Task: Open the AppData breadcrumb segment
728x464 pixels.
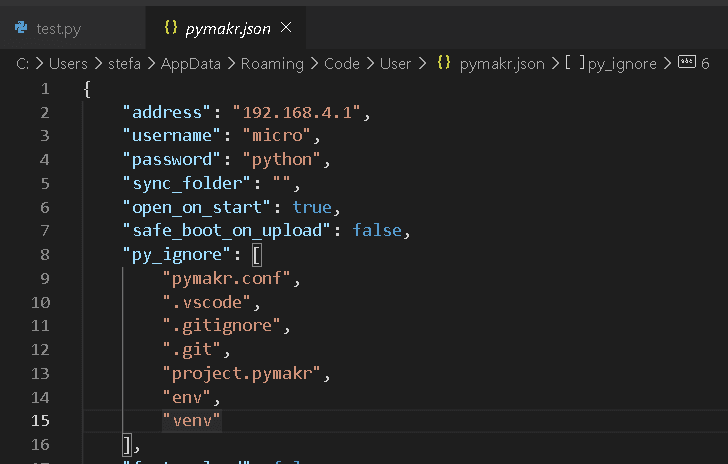Action: pos(191,63)
